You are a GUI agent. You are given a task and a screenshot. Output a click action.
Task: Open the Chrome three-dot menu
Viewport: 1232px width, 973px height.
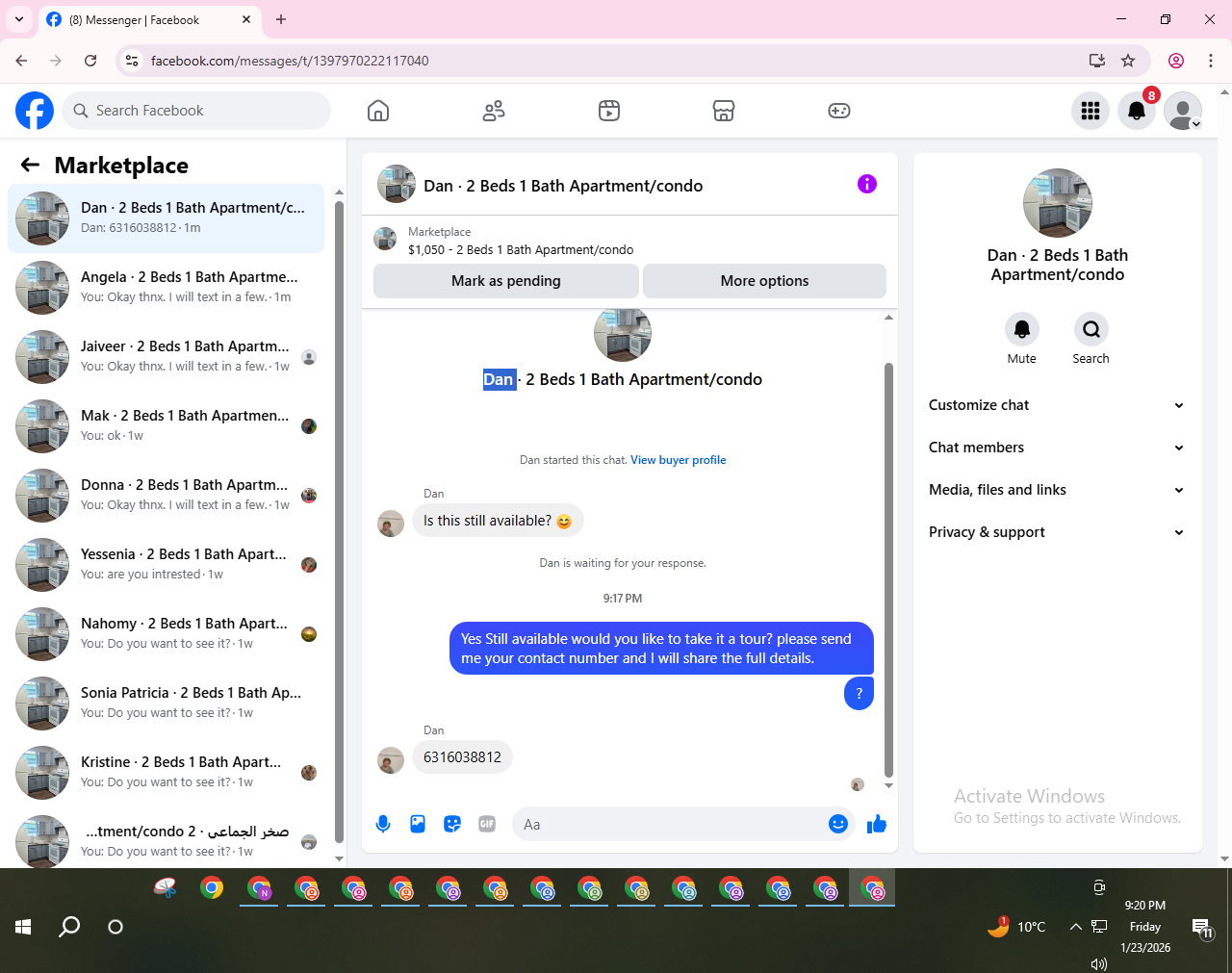coord(1211,61)
